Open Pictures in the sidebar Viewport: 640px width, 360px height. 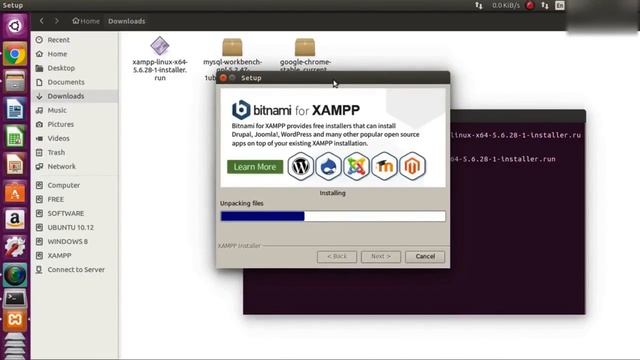point(75,124)
